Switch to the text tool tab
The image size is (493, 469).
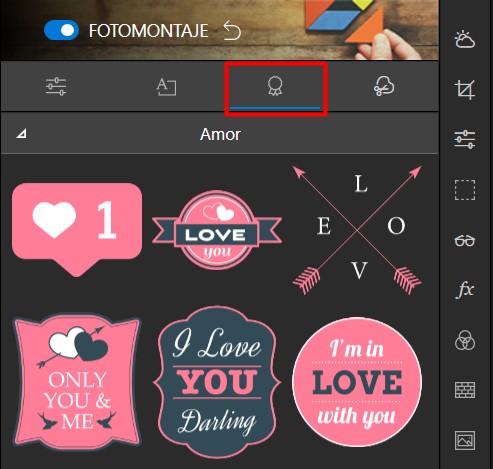pos(166,87)
